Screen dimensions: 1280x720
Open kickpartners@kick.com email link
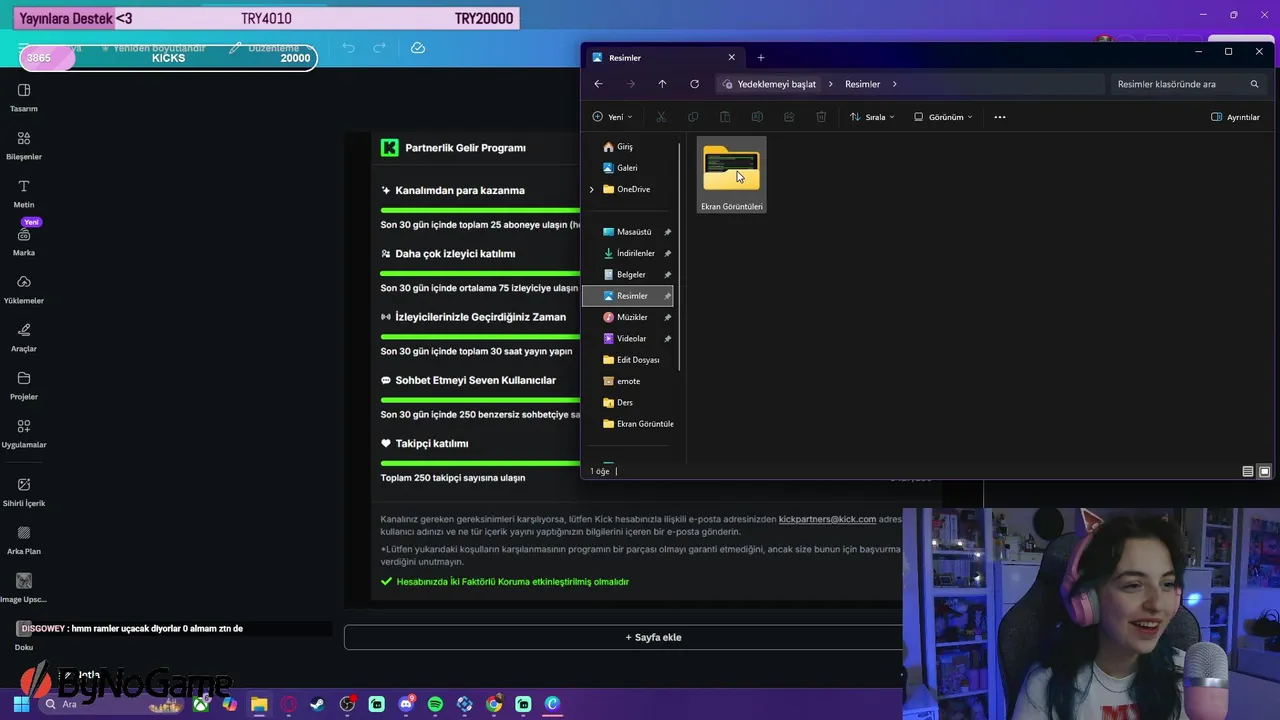point(827,519)
